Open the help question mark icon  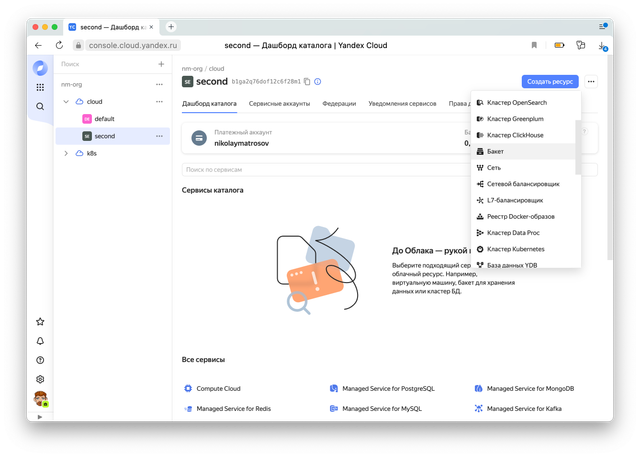(x=40, y=360)
